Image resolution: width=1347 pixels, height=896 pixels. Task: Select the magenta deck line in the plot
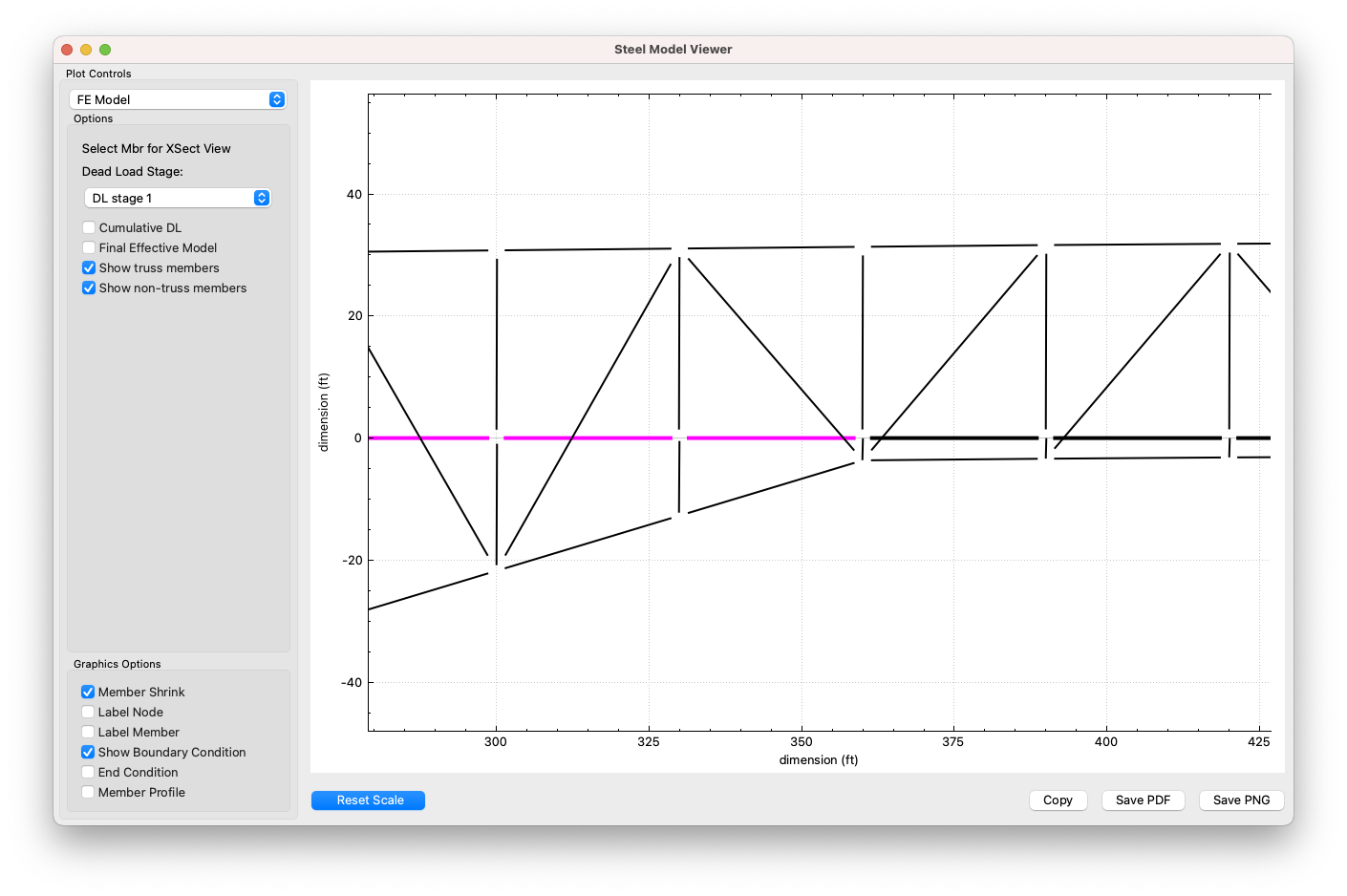tap(592, 437)
